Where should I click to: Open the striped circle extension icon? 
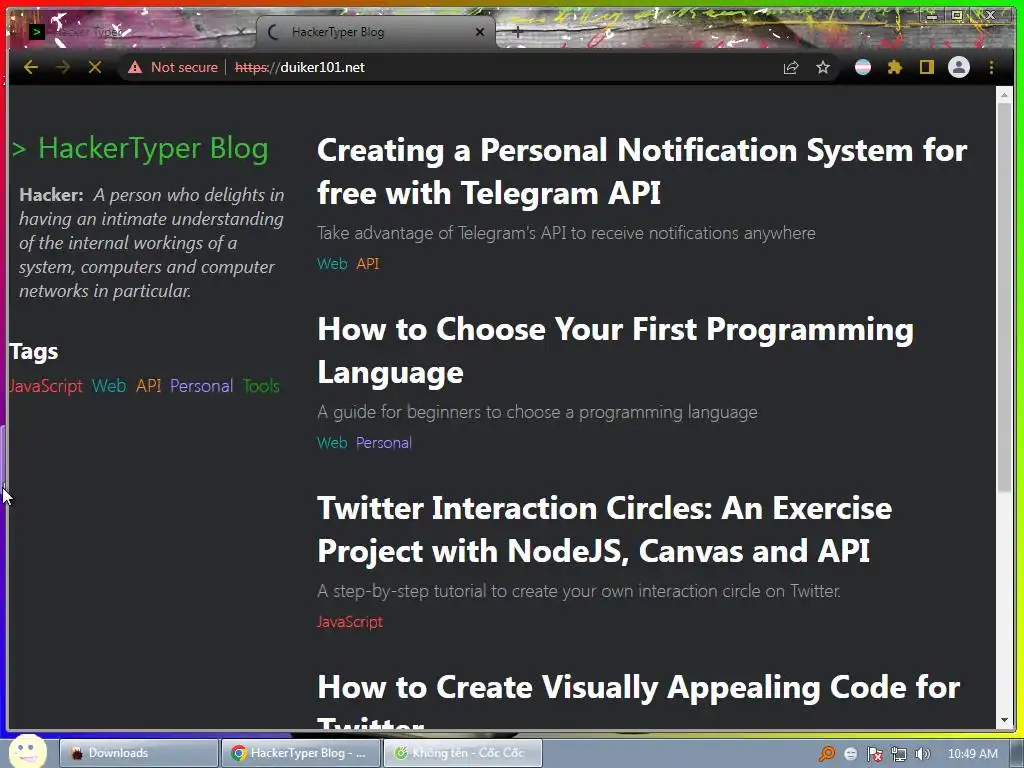[x=863, y=67]
